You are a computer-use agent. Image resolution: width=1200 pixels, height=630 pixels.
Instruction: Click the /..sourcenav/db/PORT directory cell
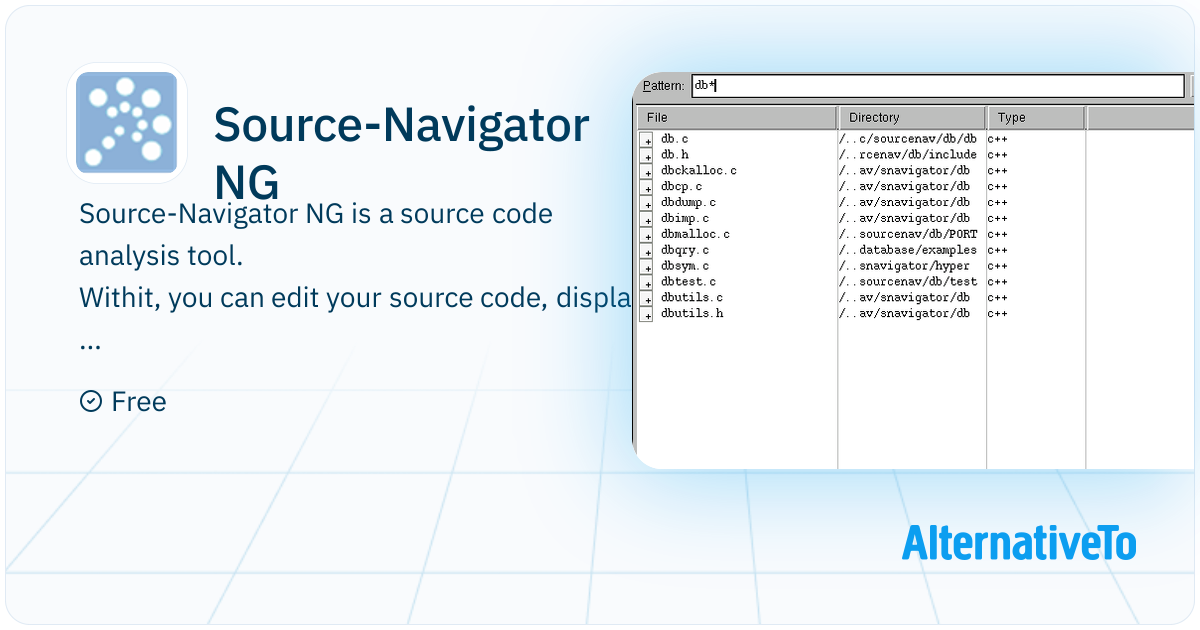click(x=908, y=234)
